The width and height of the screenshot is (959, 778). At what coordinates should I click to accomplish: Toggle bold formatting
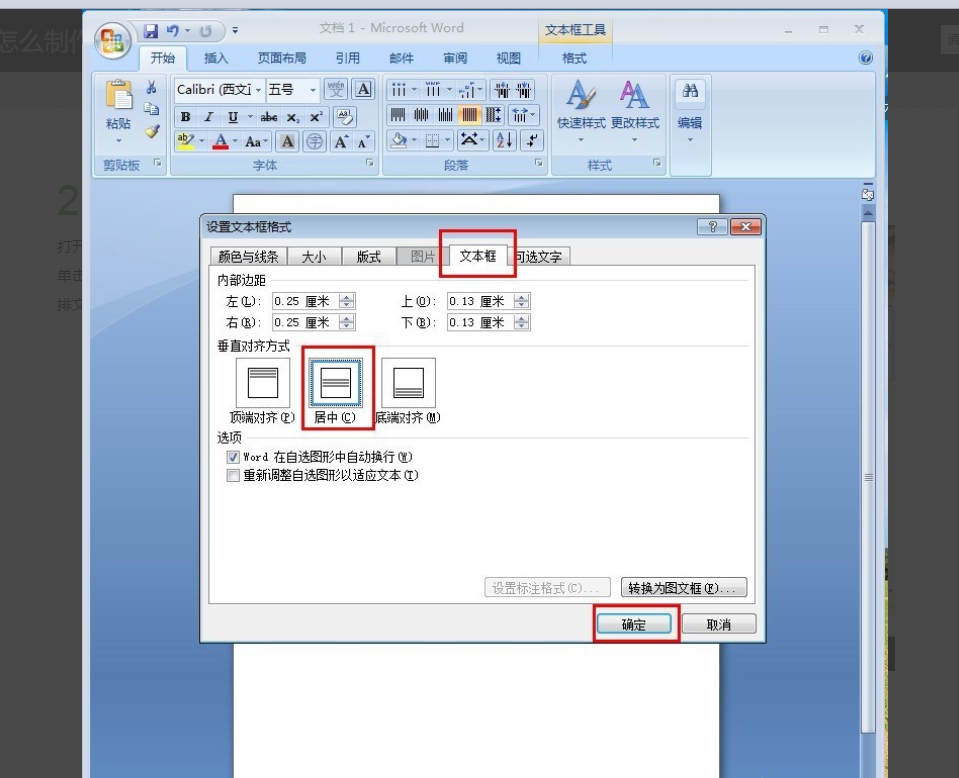(186, 117)
